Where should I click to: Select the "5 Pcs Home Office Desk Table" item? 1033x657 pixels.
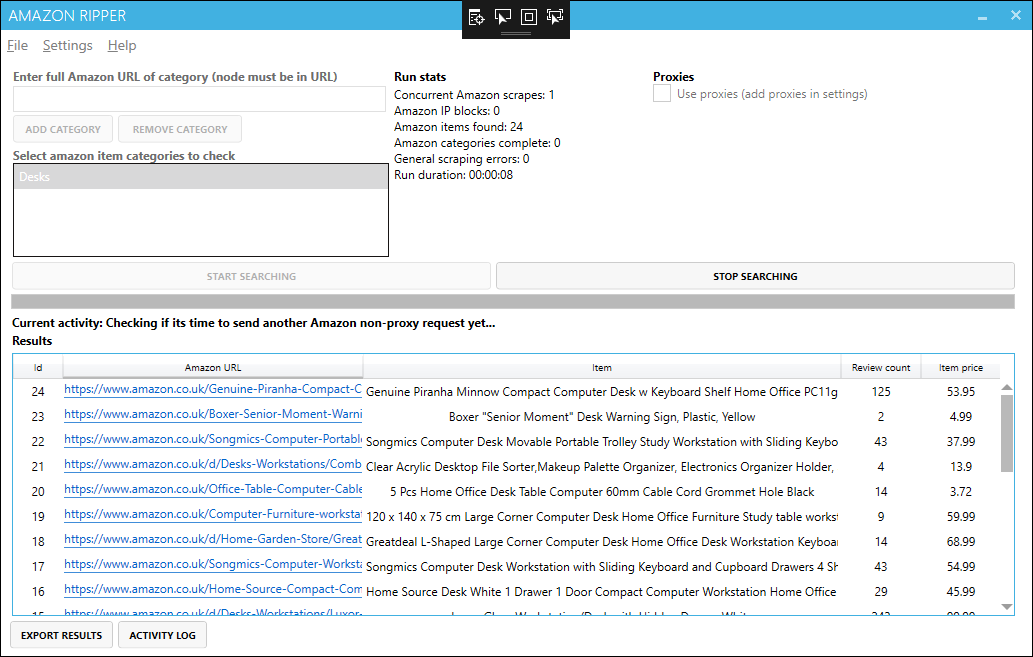click(601, 492)
